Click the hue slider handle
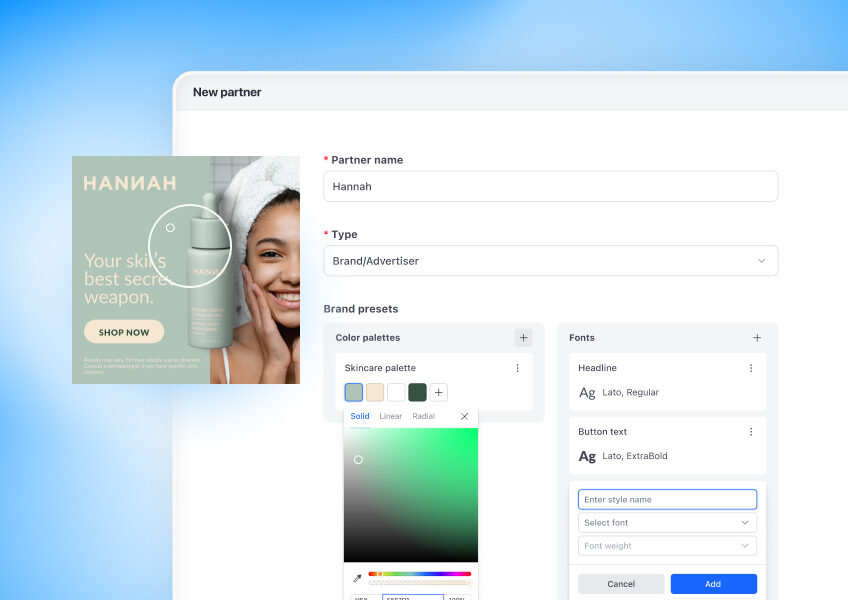Screen dimensions: 848x600 tap(380, 573)
